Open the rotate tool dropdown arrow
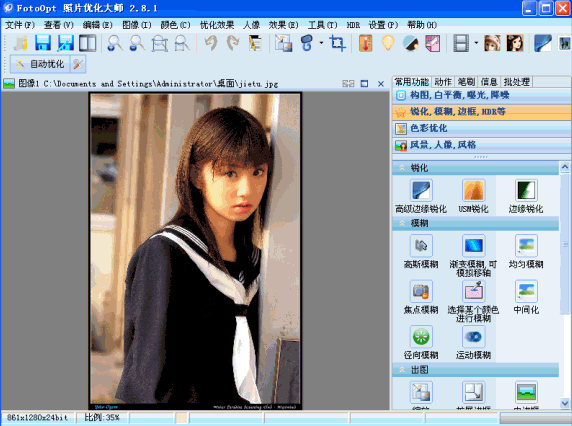572x426 pixels. click(x=321, y=43)
